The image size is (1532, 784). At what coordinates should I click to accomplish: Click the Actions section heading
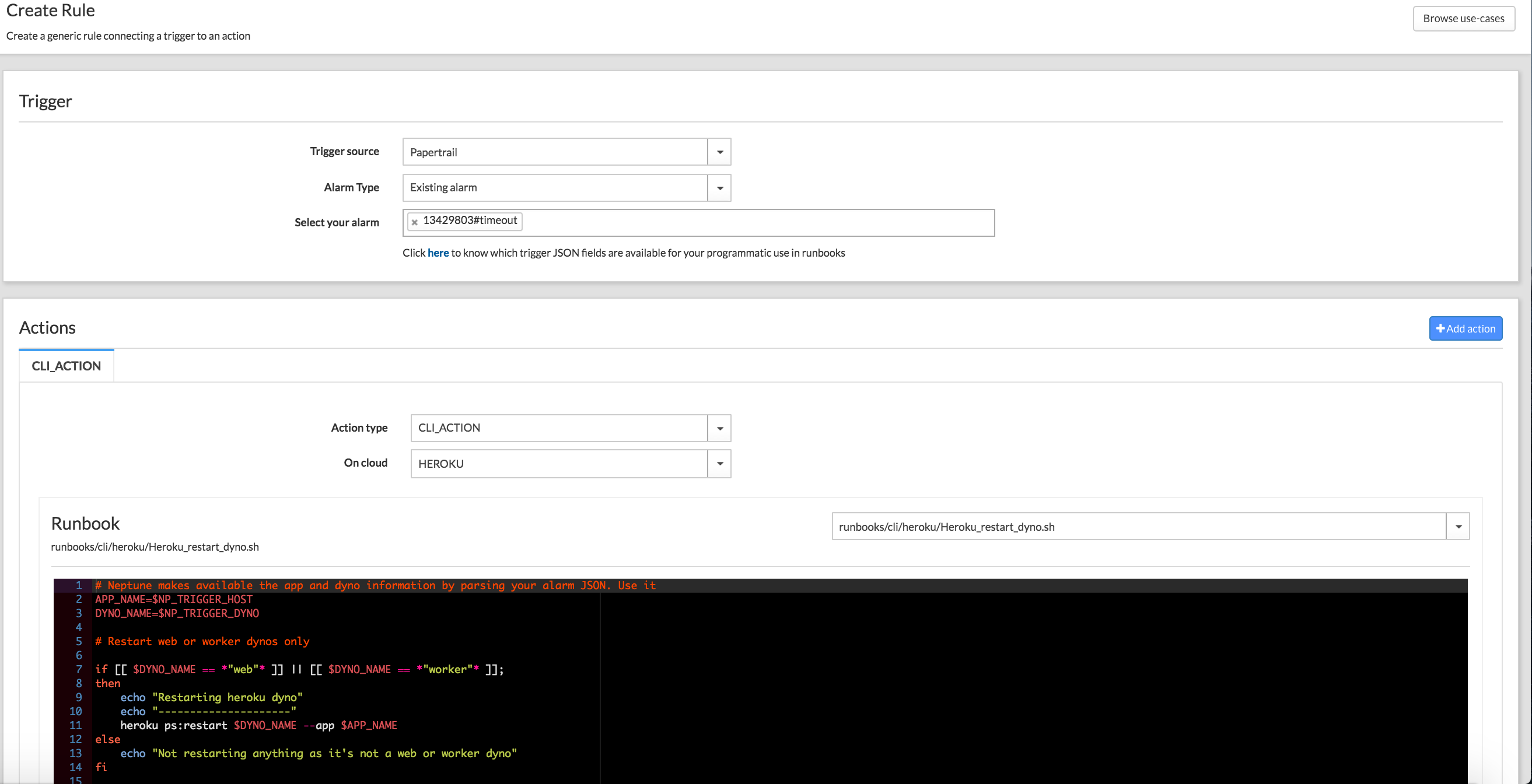pyautogui.click(x=47, y=328)
